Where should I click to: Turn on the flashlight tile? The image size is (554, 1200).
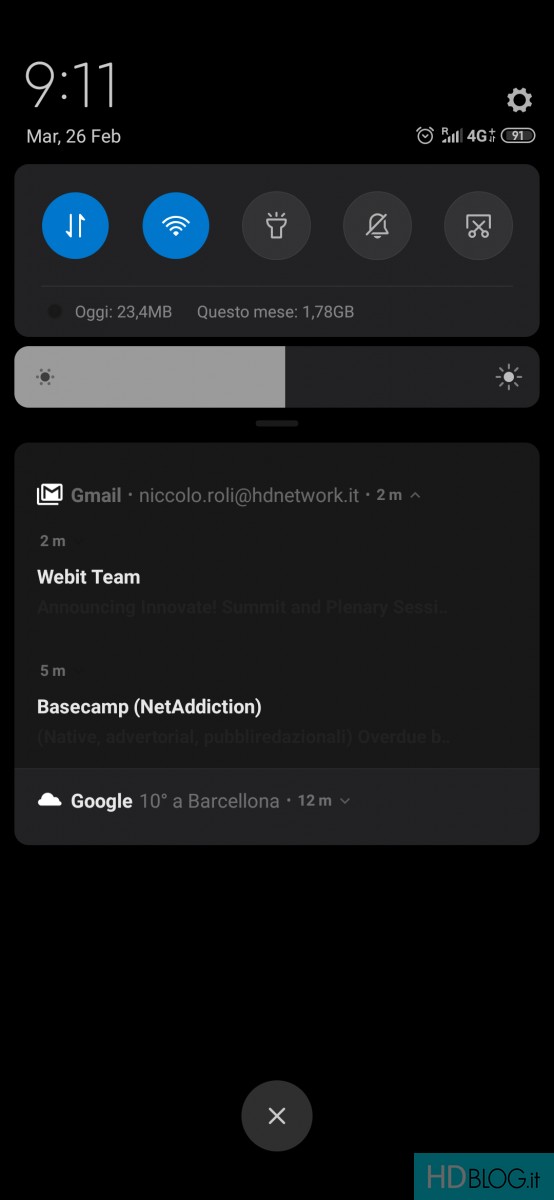(x=276, y=226)
